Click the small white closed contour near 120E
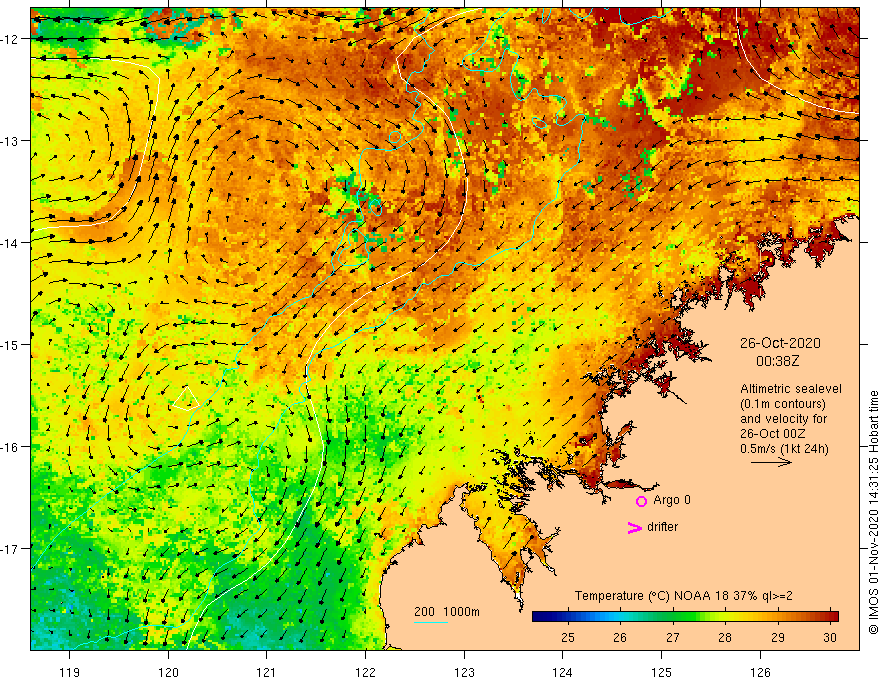880x680 pixels. (186, 399)
